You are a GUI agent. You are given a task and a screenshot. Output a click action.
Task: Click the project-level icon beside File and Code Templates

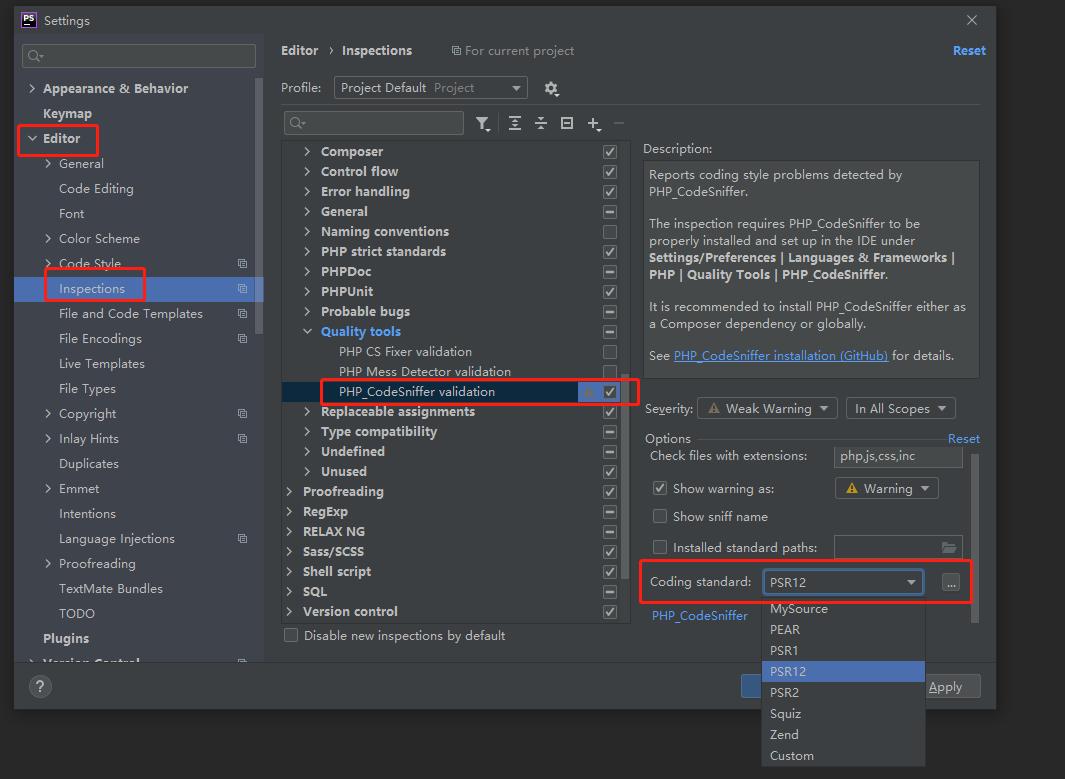242,314
